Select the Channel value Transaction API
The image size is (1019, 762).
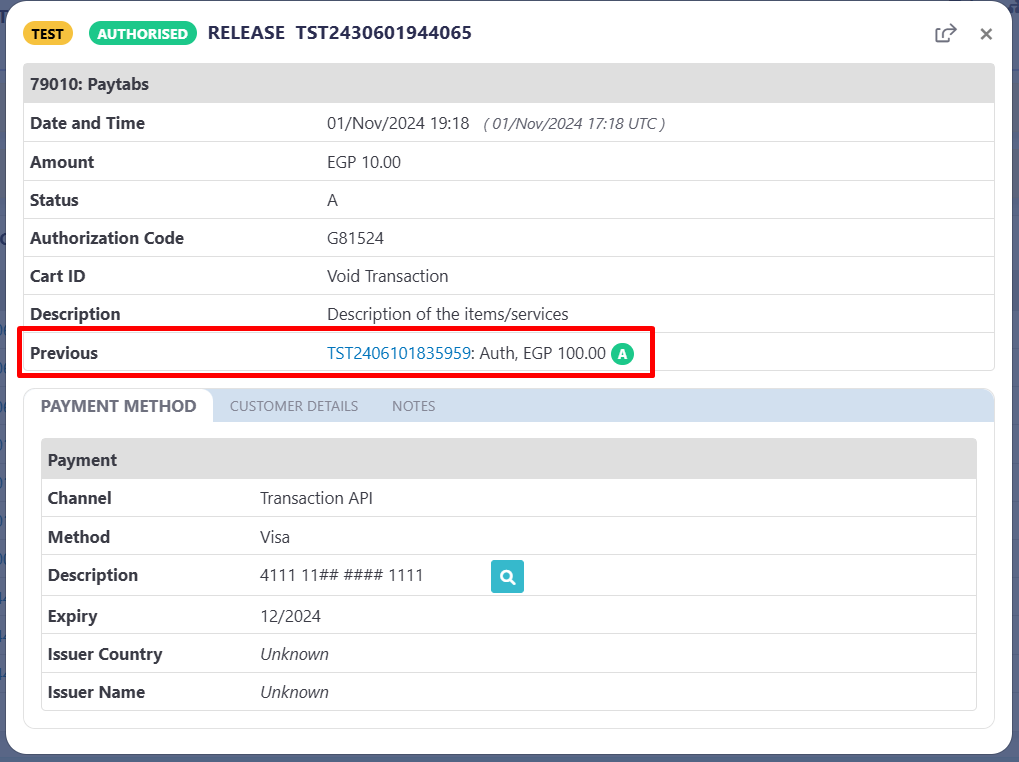316,498
